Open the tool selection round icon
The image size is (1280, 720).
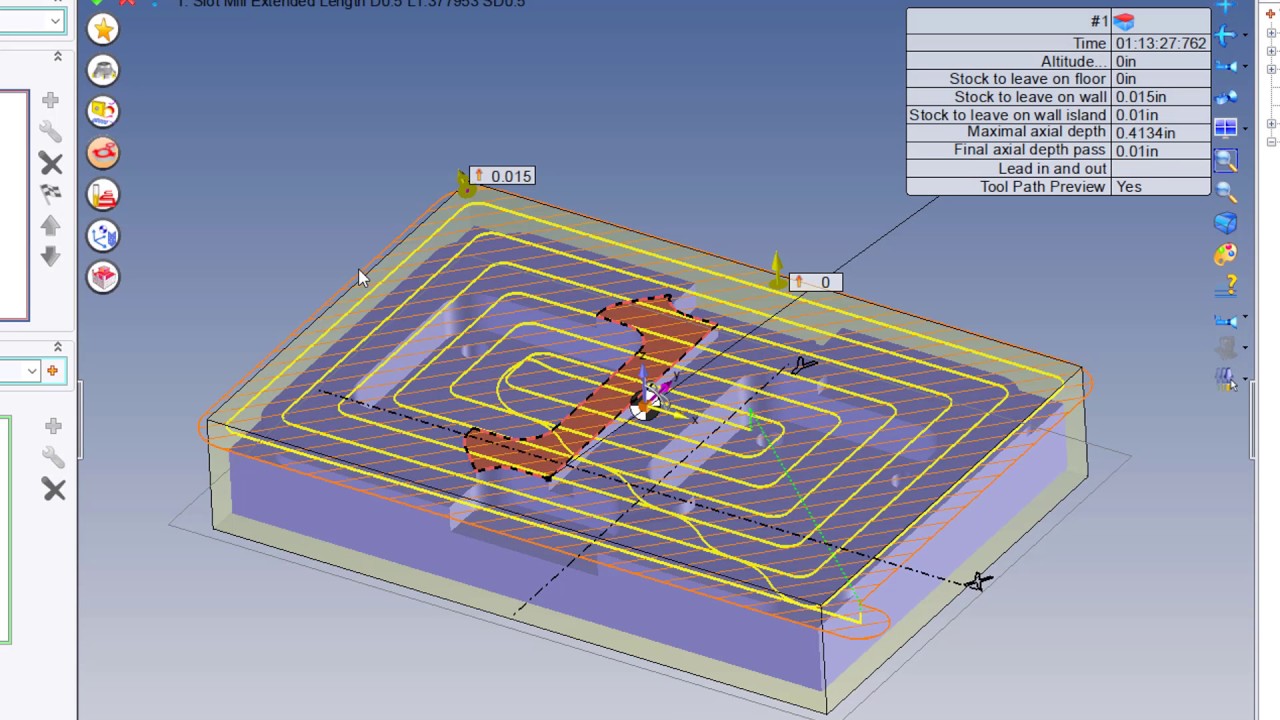pos(103,70)
